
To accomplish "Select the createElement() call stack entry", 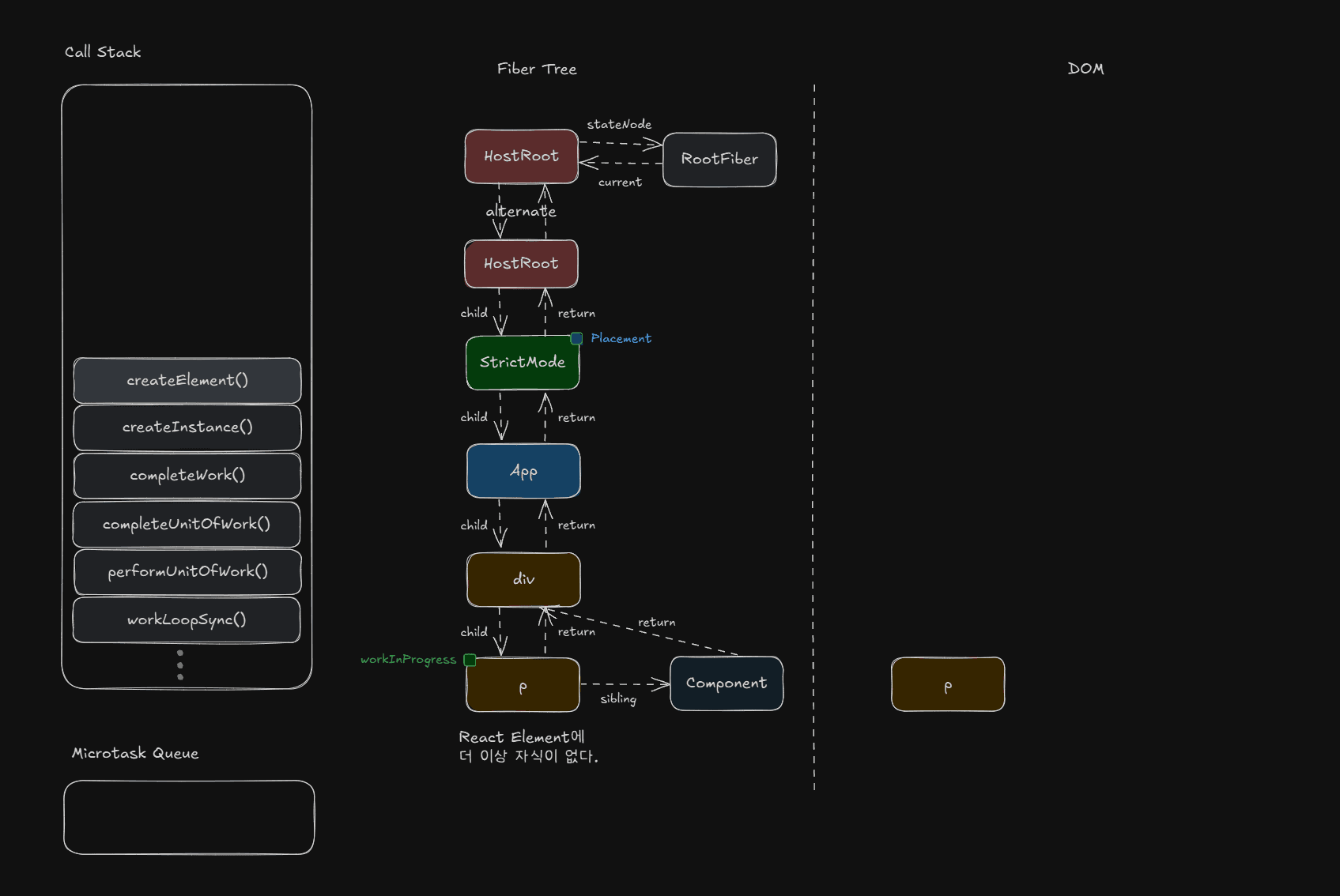I will click(187, 380).
